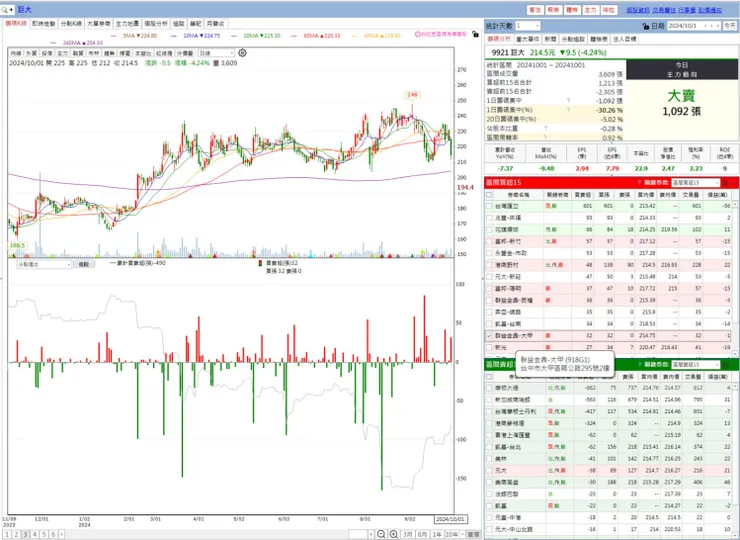
Task: Switch to the 分點K線 tab
Action: 71,24
